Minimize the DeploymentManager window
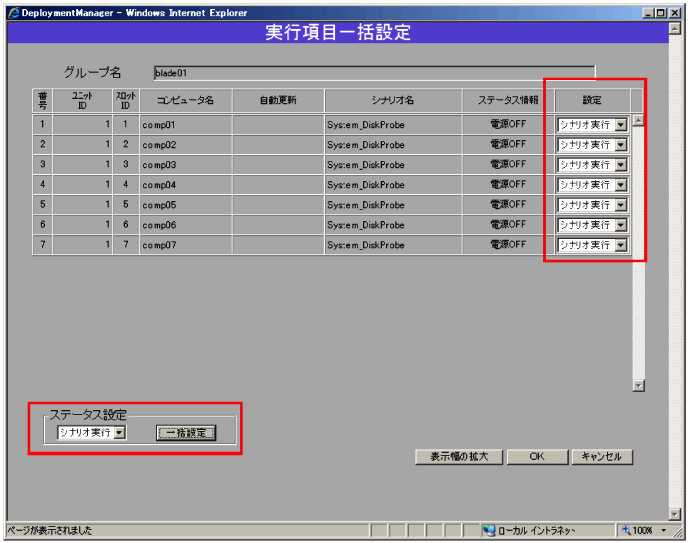Image resolution: width=688 pixels, height=543 pixels. click(x=649, y=13)
